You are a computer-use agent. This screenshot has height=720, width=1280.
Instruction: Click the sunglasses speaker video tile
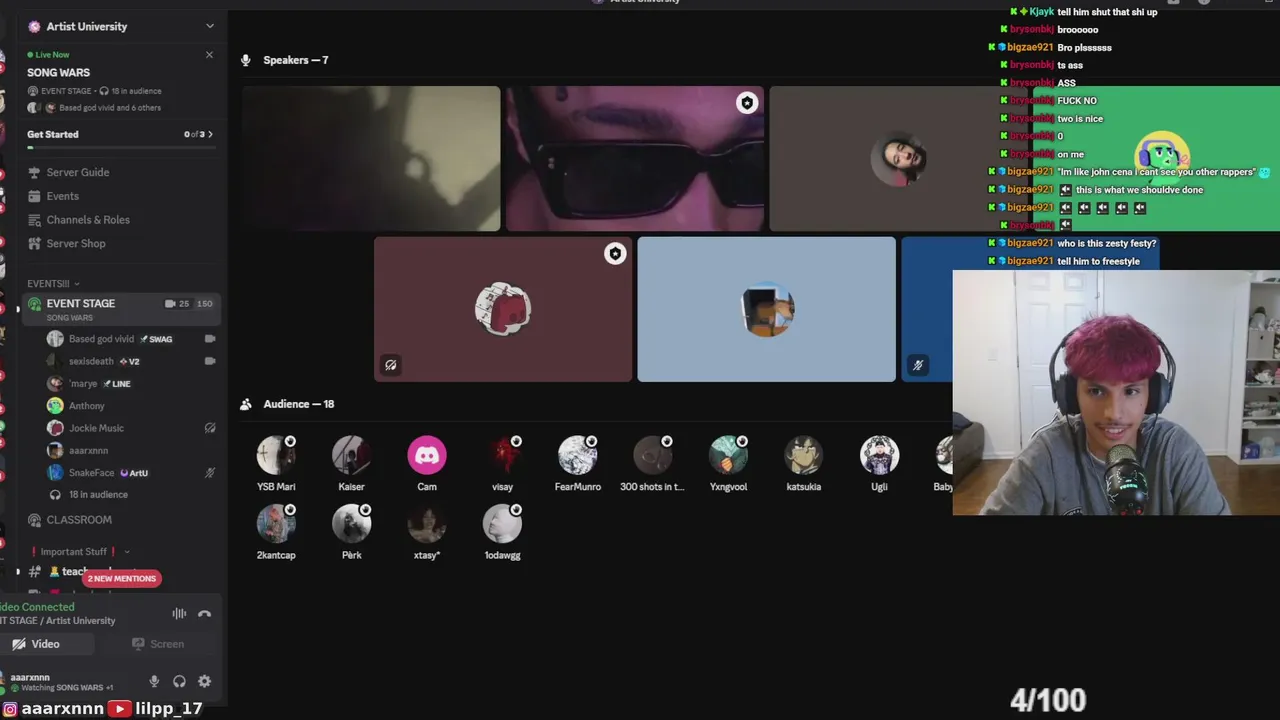coord(635,159)
